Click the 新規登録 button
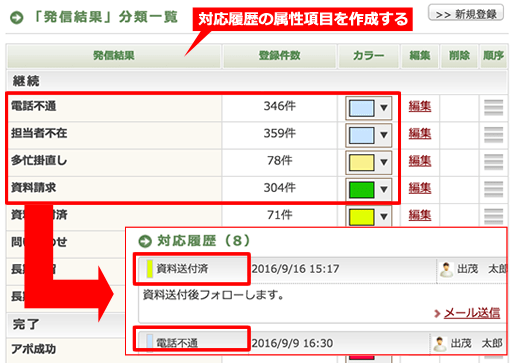 point(466,13)
